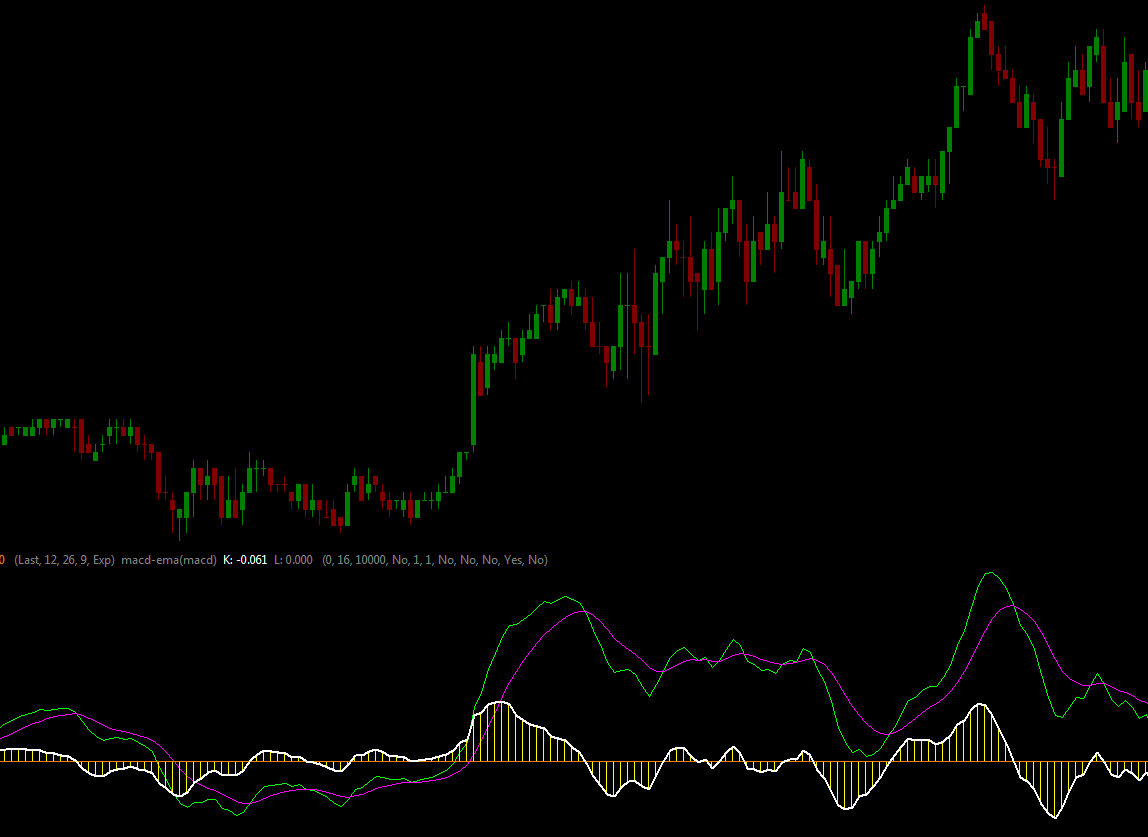
Task: Select the "(0, 16, 10000, No, 1, 1...)" settings text
Action: [x=435, y=560]
